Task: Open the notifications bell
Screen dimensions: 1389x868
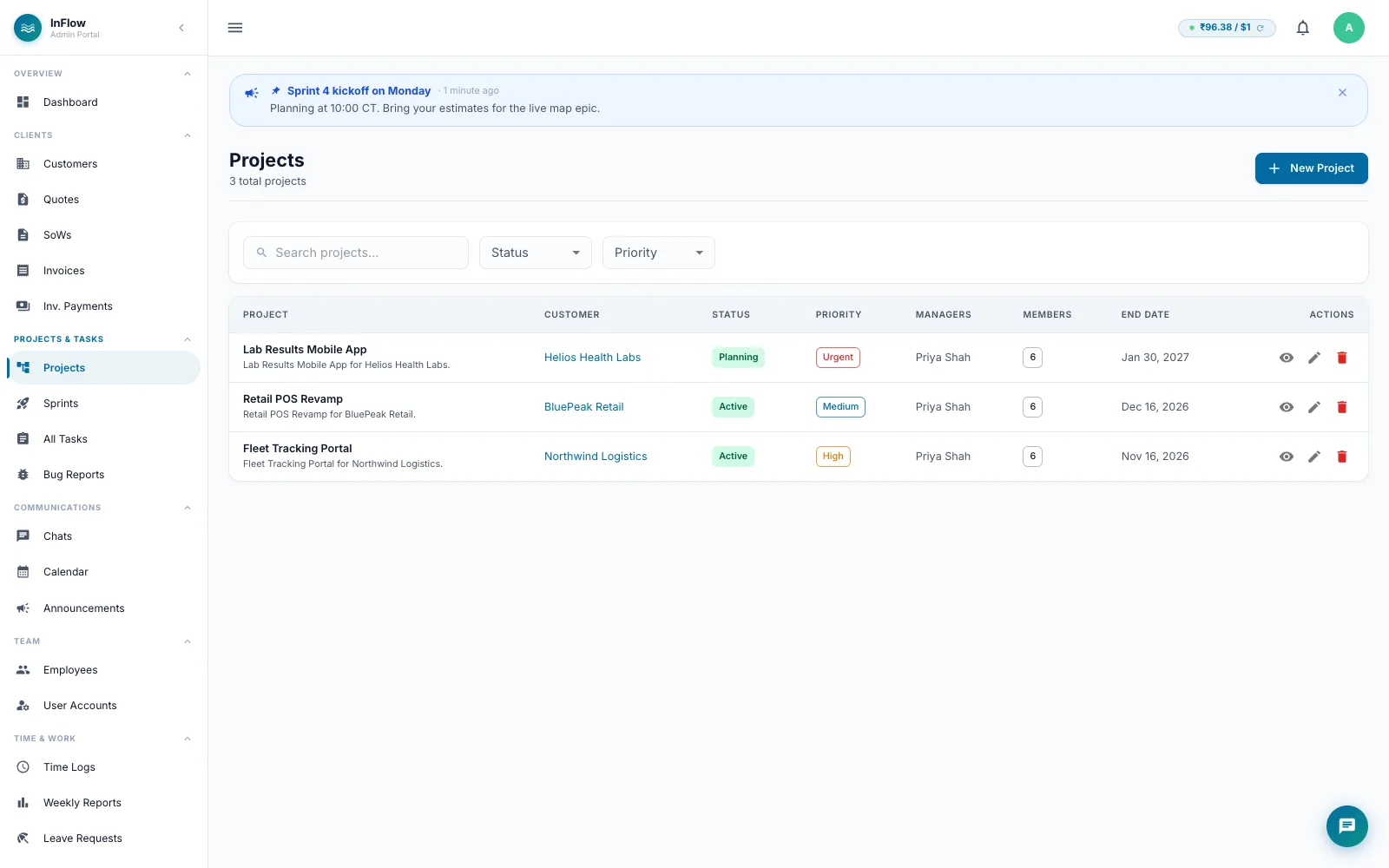Action: point(1302,28)
